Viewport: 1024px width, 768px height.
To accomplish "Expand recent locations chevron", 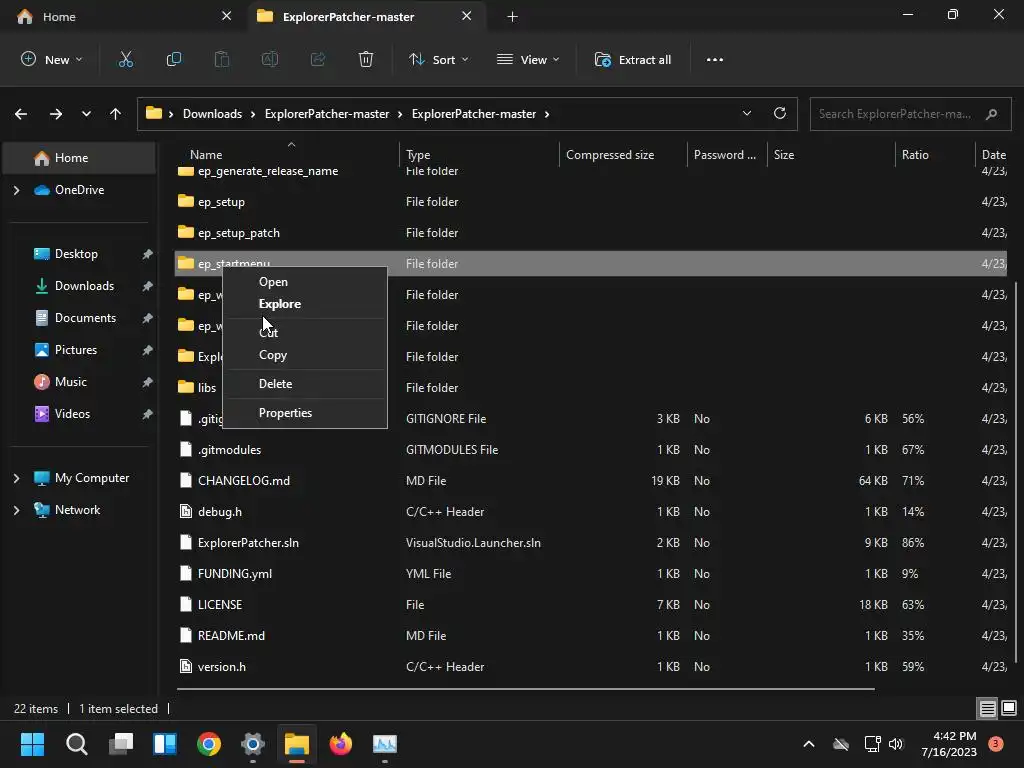I will point(86,114).
